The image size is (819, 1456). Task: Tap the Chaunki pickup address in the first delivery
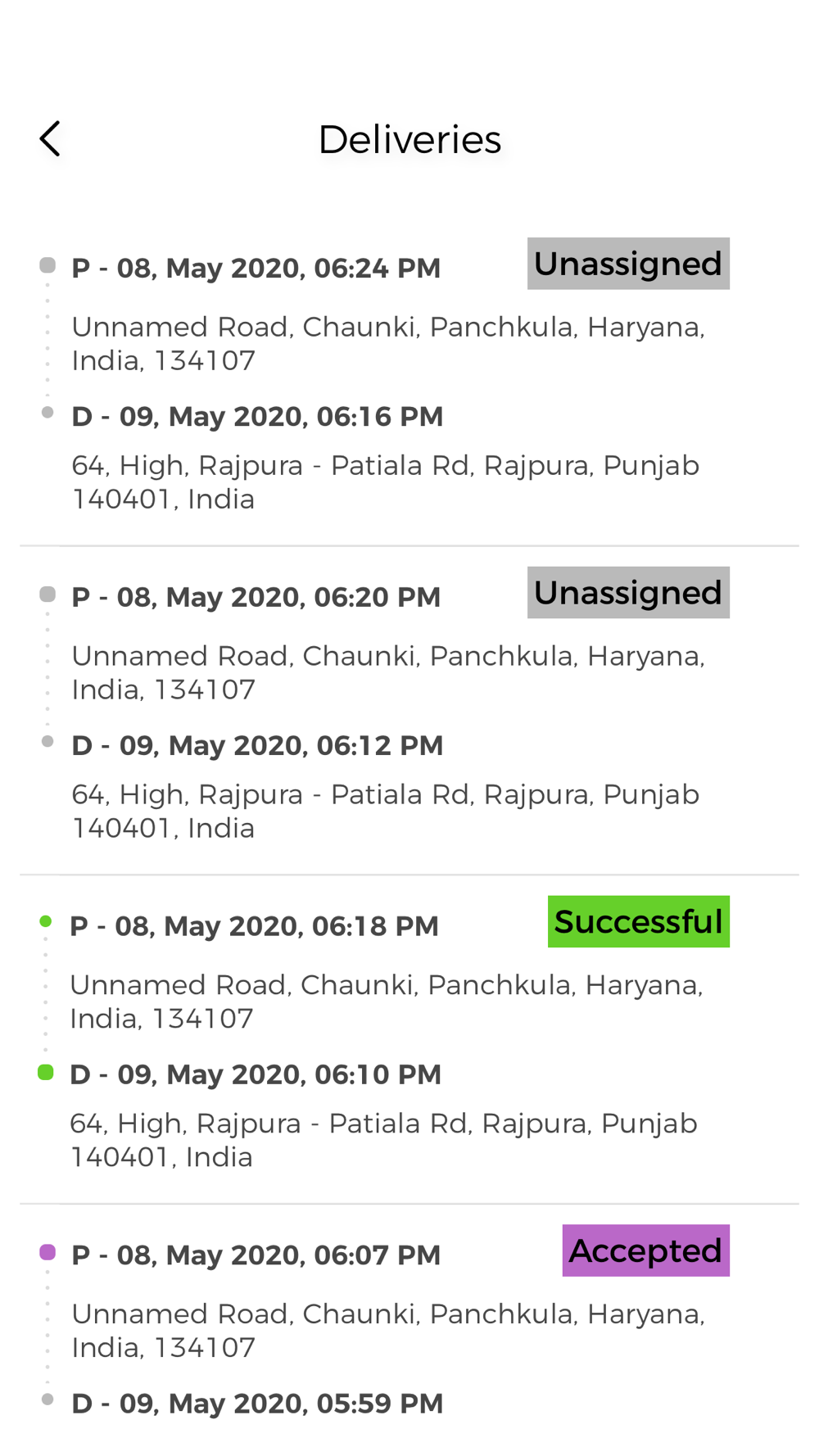388,344
